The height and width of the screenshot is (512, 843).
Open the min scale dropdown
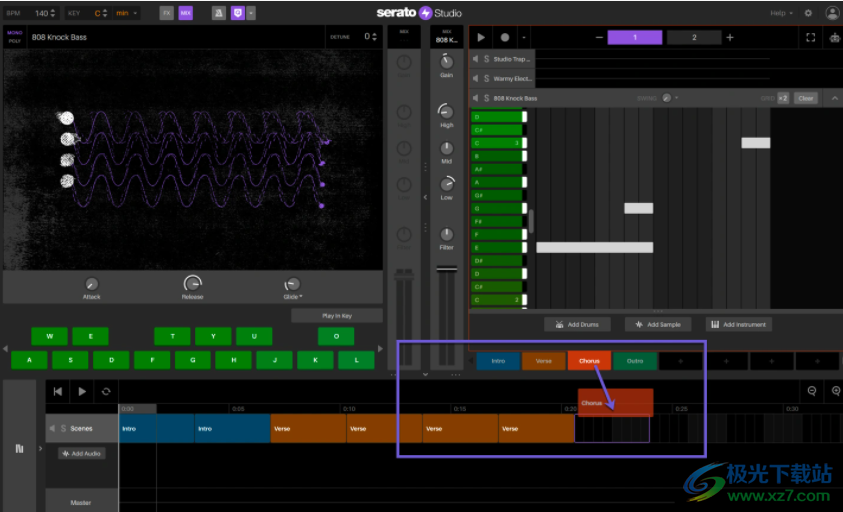click(127, 13)
